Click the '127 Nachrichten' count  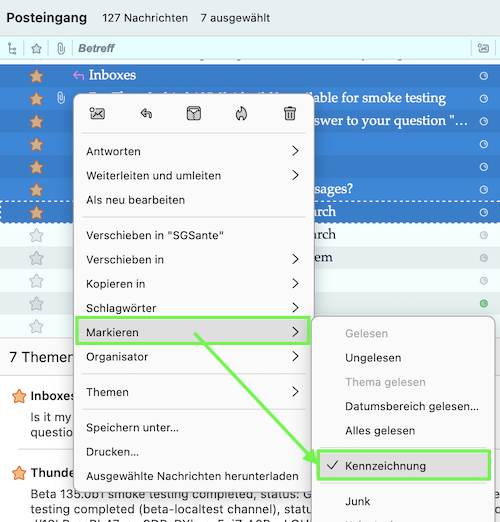[145, 18]
